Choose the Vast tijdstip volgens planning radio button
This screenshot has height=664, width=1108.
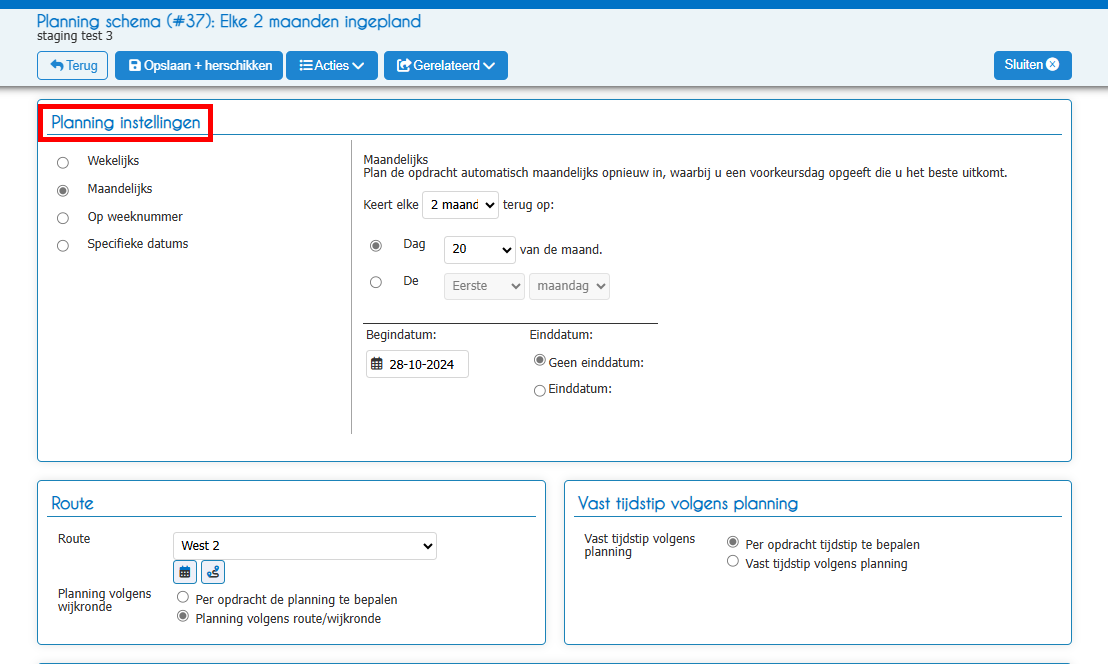click(x=733, y=561)
